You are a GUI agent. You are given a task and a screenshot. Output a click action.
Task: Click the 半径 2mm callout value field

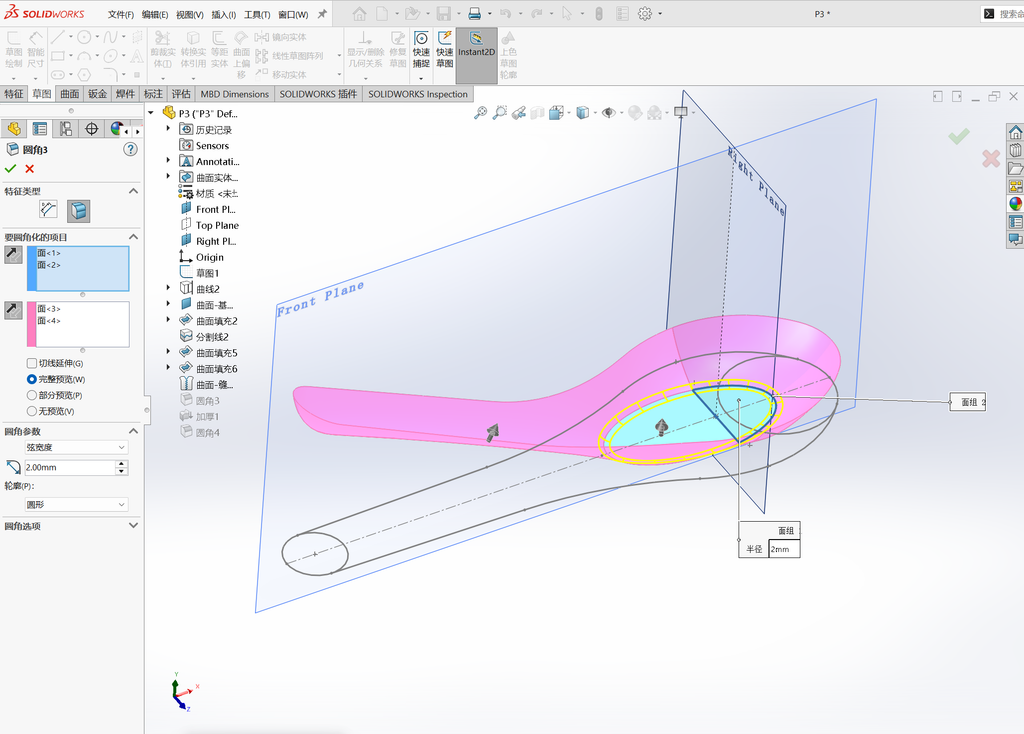(x=784, y=549)
